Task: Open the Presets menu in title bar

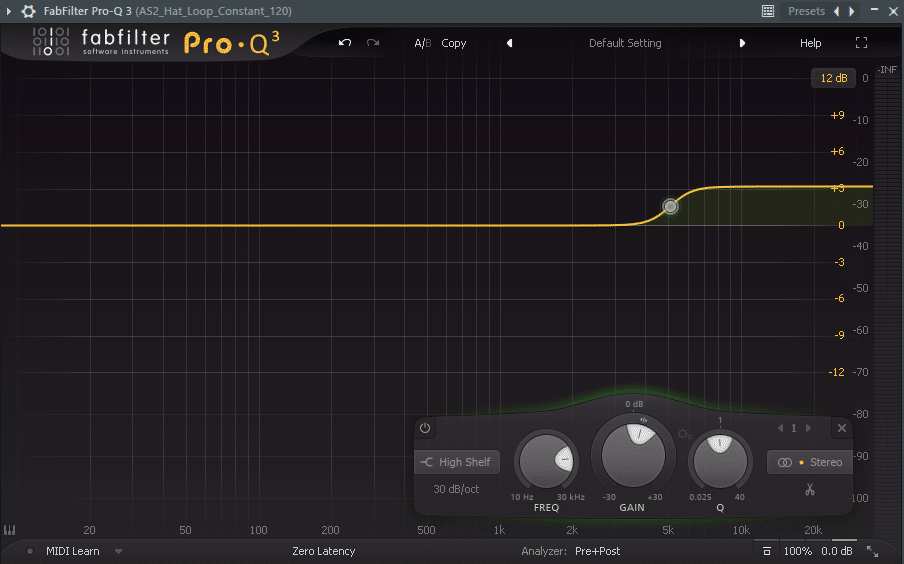Action: pos(806,11)
